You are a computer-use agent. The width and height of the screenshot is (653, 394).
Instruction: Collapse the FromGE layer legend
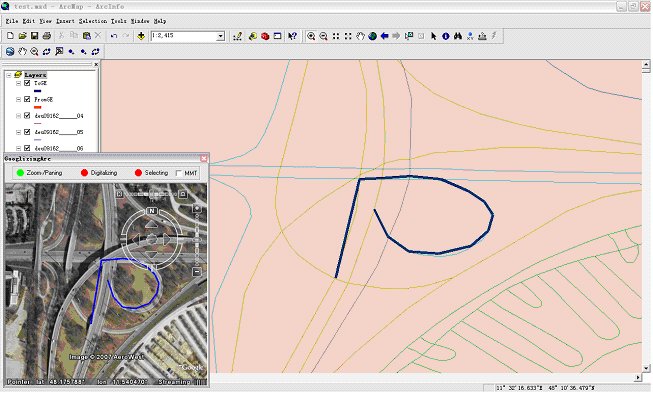18,100
